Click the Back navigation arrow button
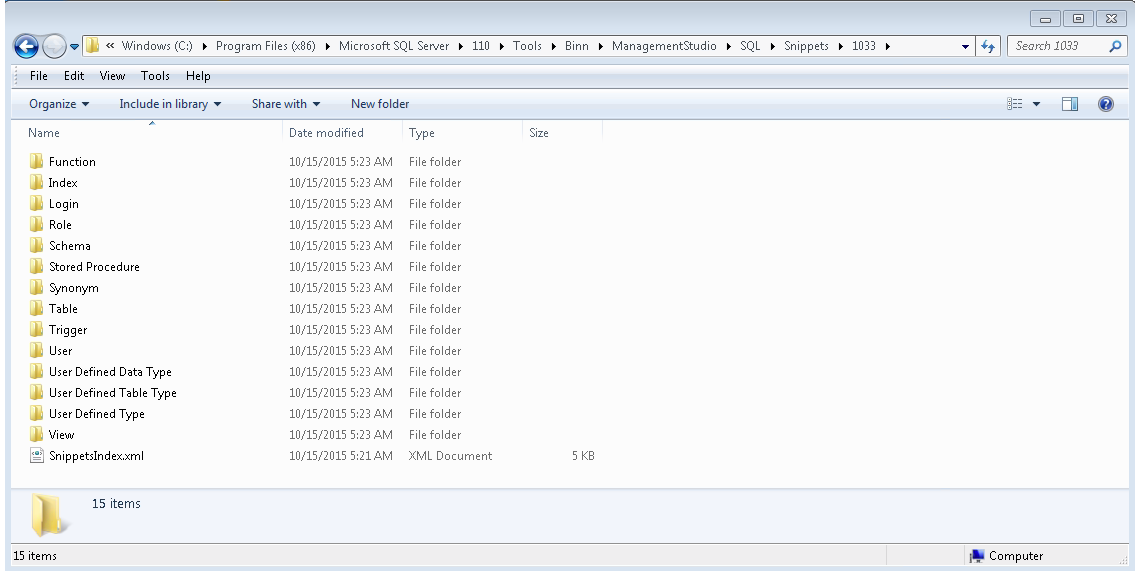 26,46
